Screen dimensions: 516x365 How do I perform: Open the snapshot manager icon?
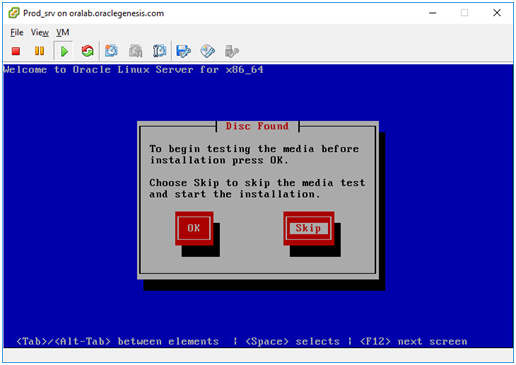(159, 51)
